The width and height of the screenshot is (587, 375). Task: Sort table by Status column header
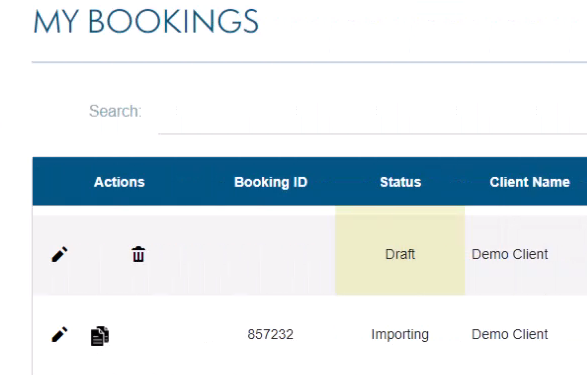pyautogui.click(x=400, y=182)
